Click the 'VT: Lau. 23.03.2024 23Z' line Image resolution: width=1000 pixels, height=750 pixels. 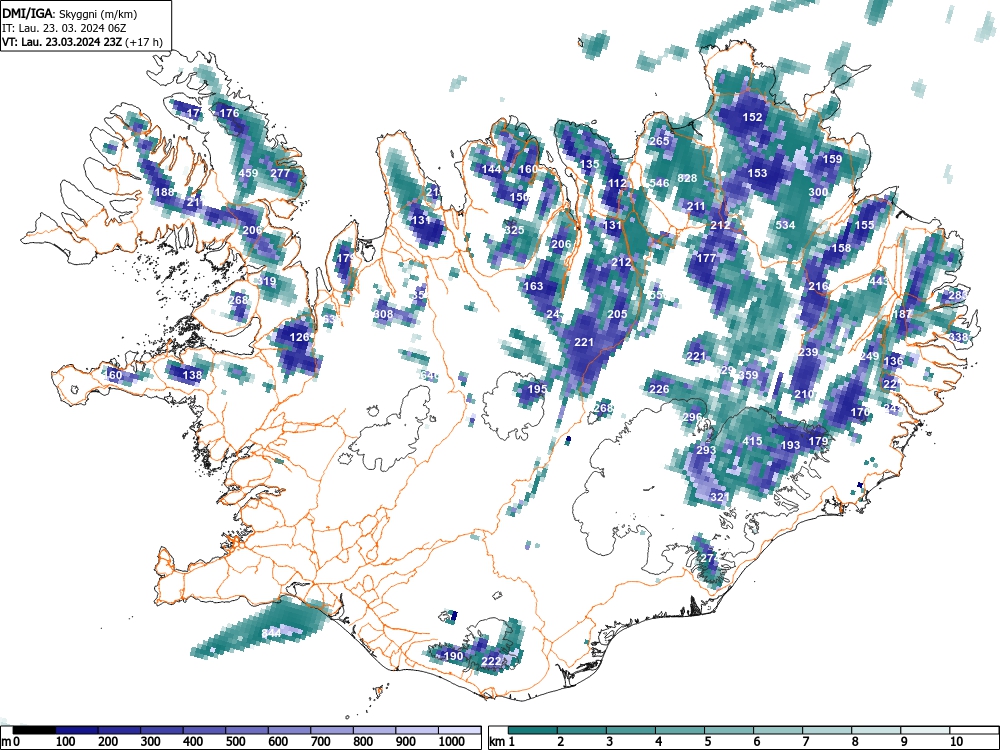(62, 42)
